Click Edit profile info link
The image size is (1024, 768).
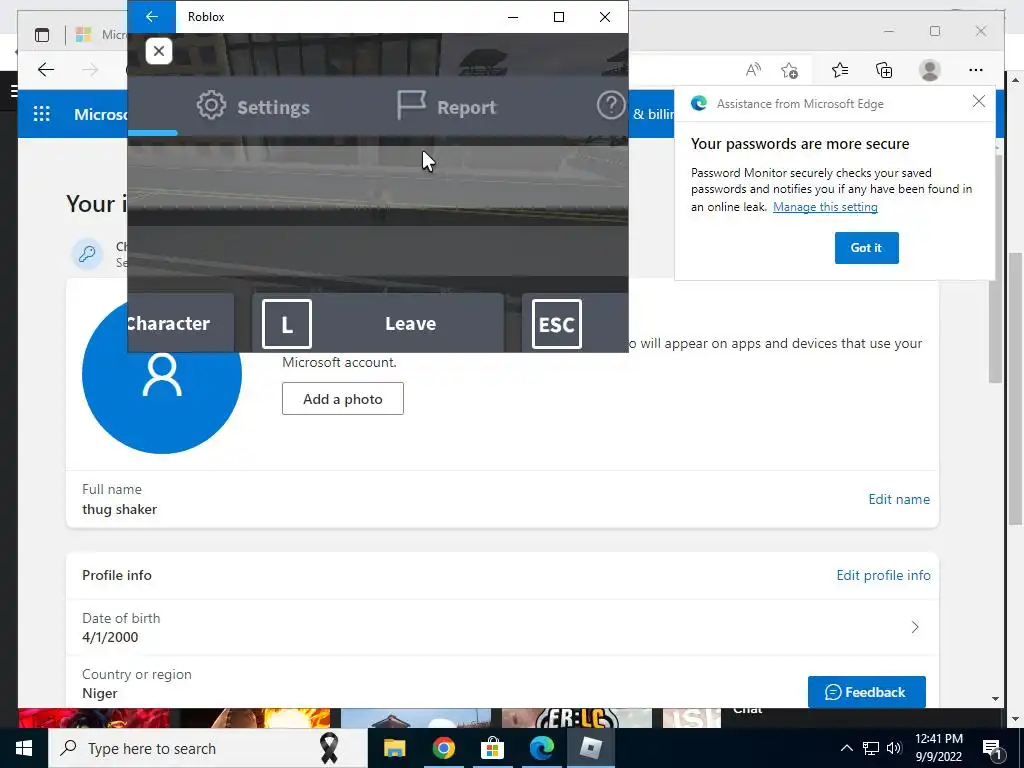pos(883,575)
